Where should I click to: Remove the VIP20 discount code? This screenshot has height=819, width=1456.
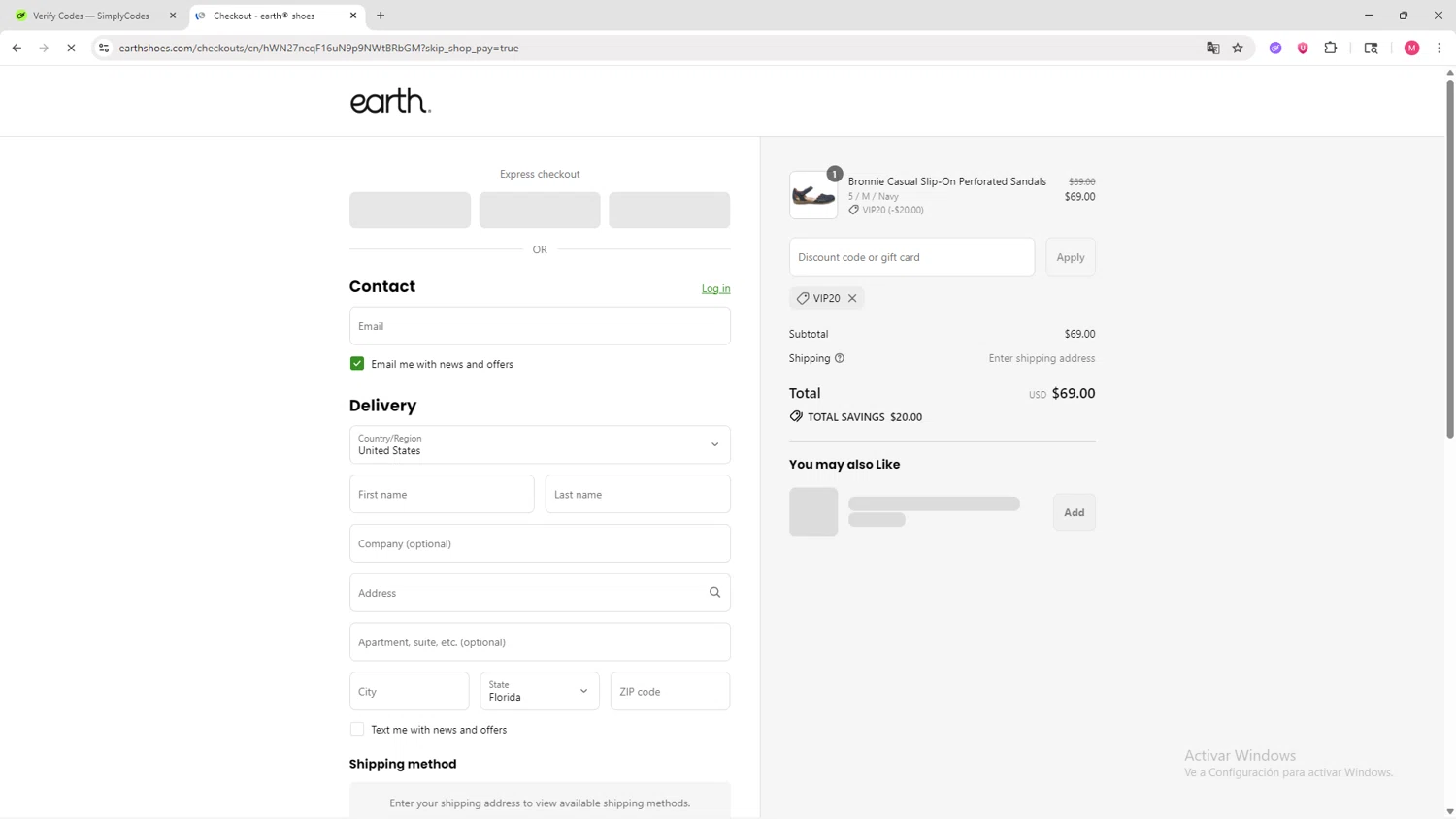pos(852,298)
